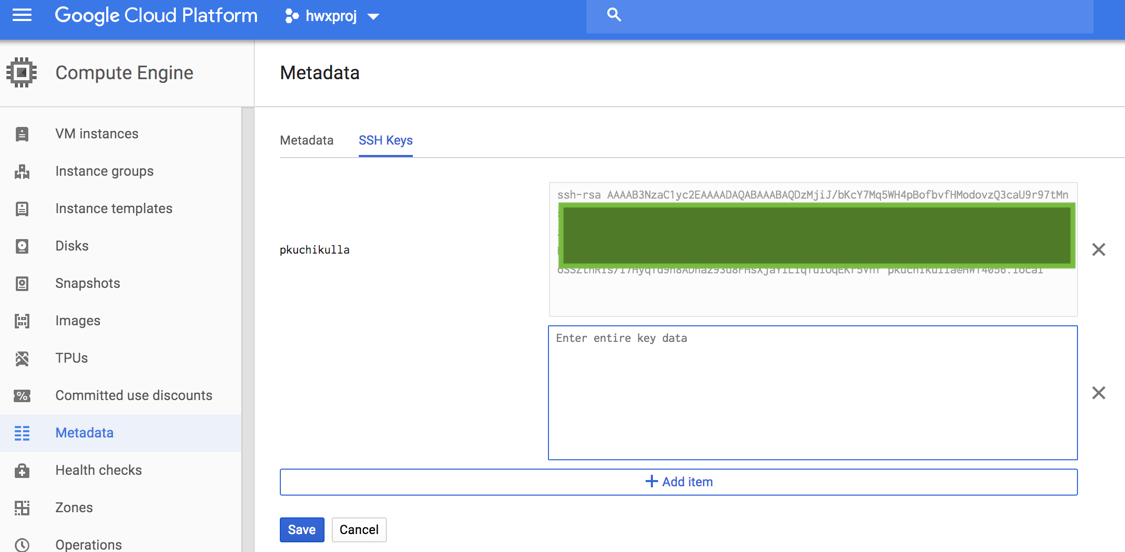Click the search magnifier icon
The image size is (1125, 552).
613,15
